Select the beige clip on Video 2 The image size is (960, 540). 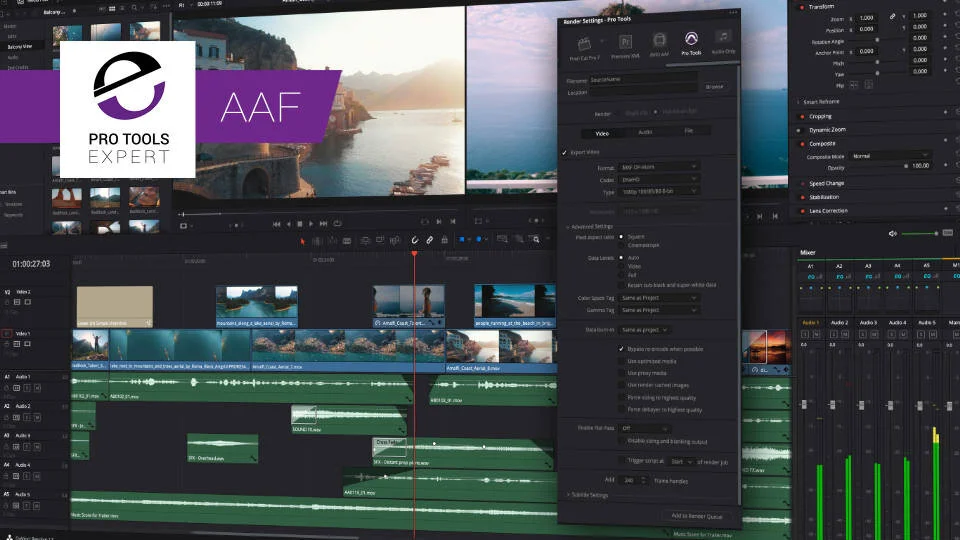coord(114,306)
